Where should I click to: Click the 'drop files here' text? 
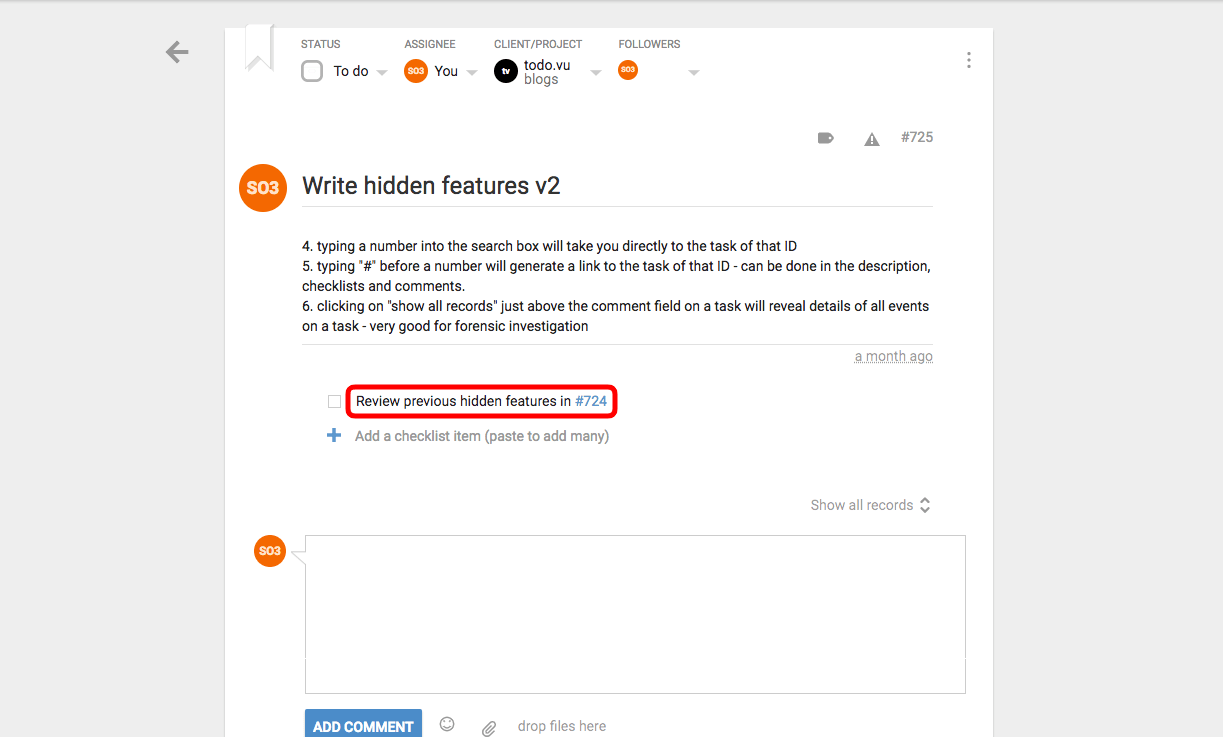pyautogui.click(x=562, y=726)
